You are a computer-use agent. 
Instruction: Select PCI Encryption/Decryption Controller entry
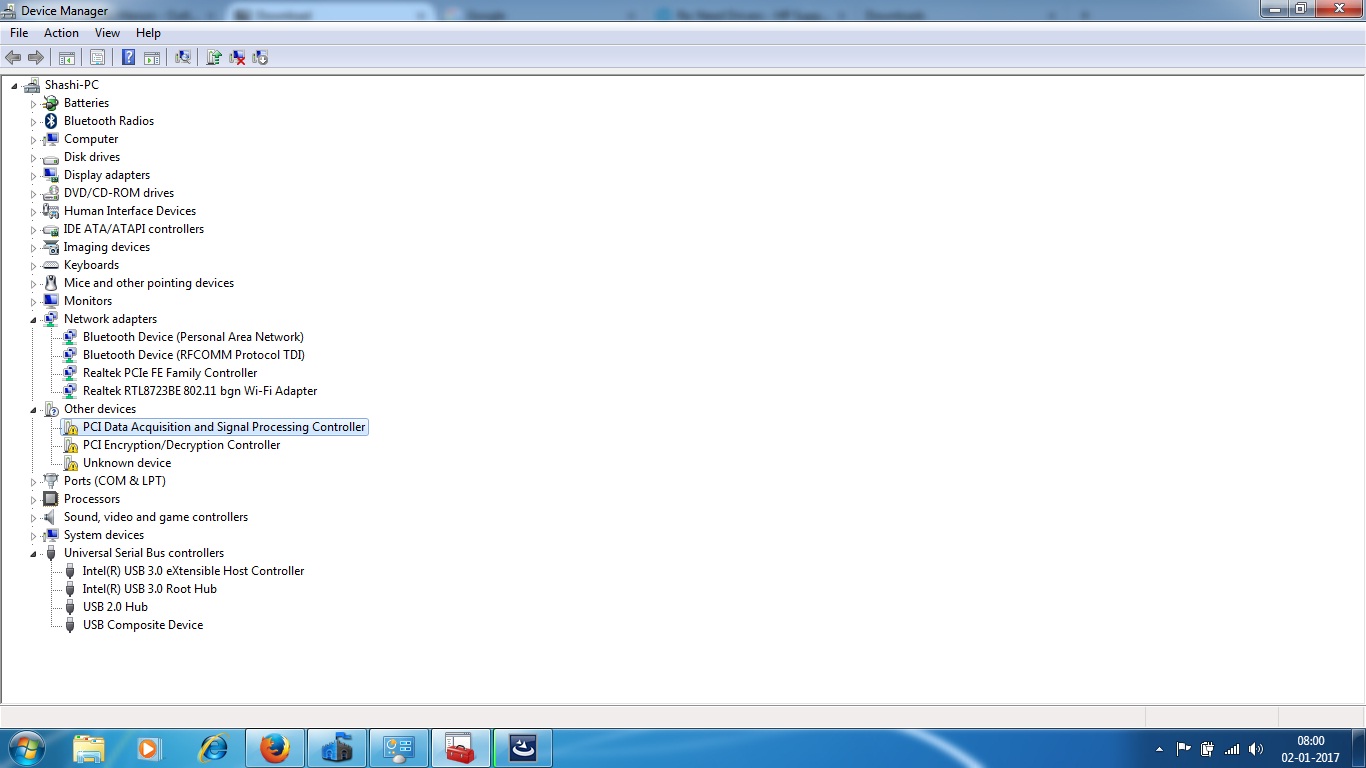coord(181,445)
